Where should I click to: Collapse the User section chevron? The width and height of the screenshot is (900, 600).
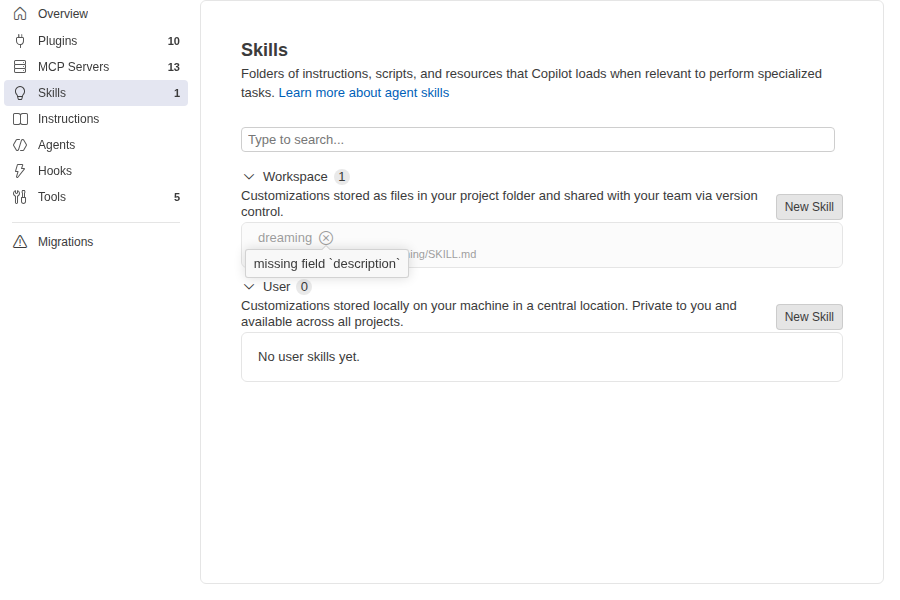[x=249, y=287]
